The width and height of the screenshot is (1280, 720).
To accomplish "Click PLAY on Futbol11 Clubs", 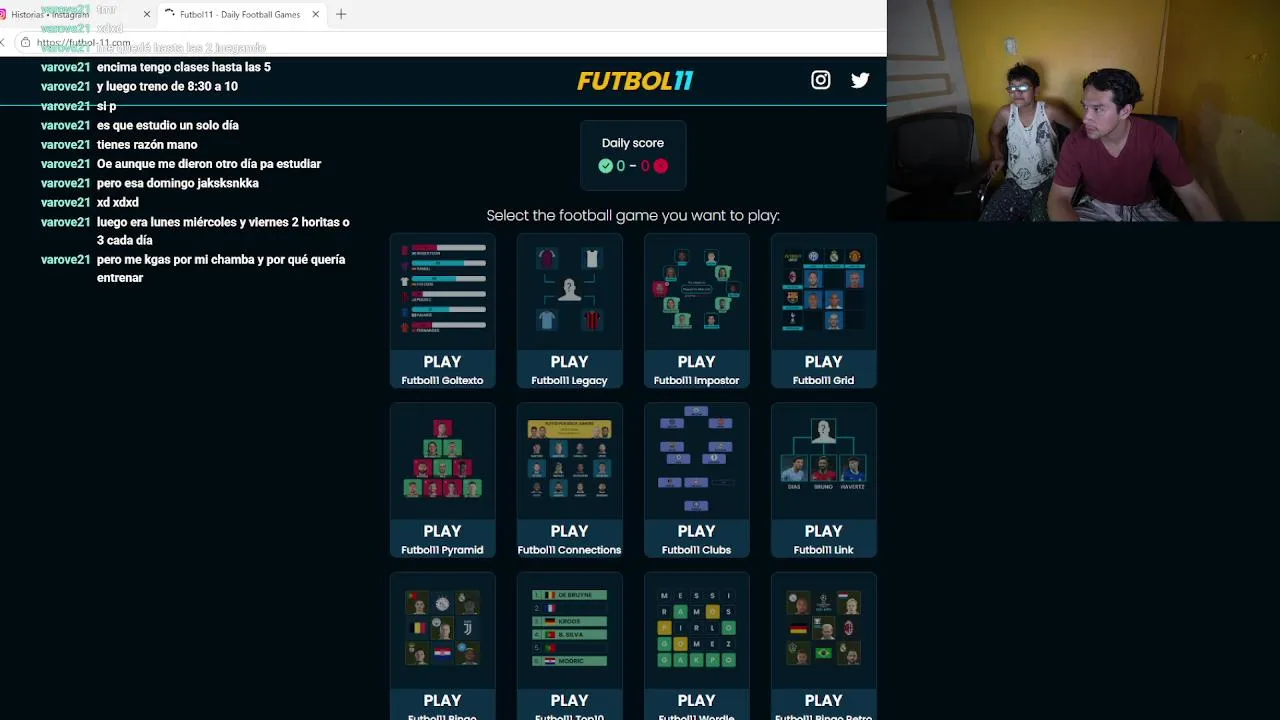I will coord(696,531).
